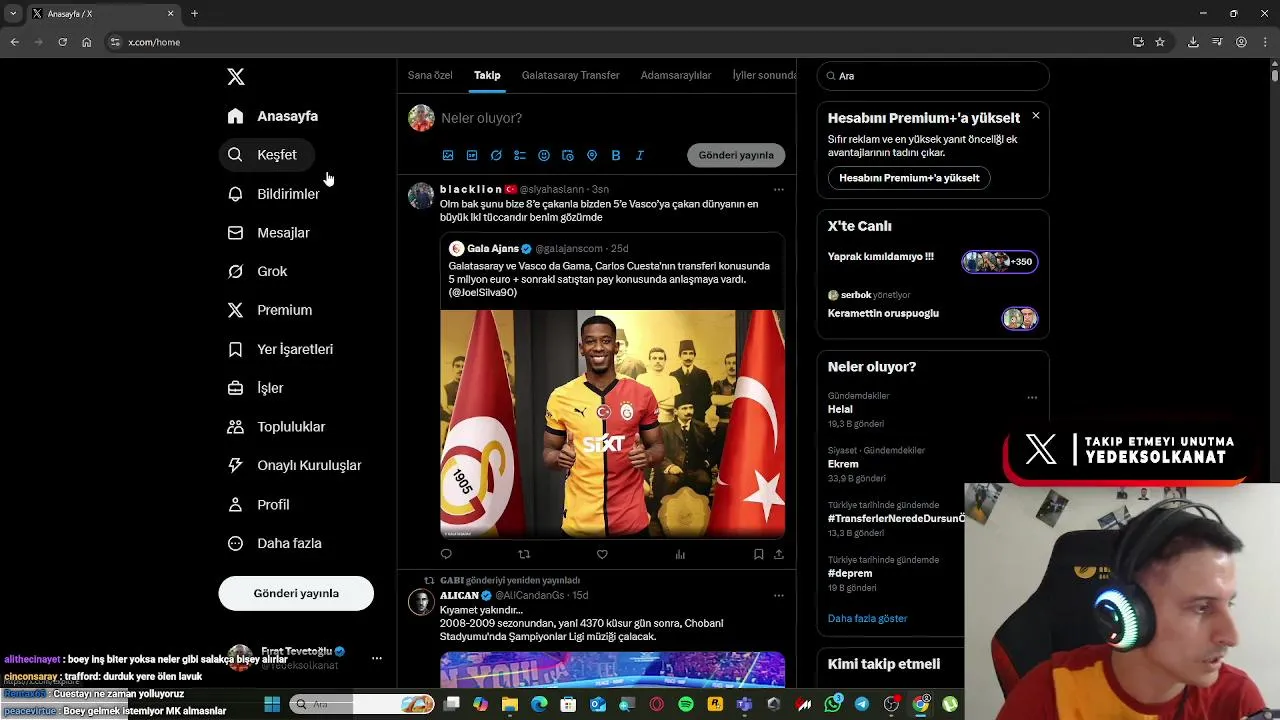Screen dimensions: 1280x720
Task: Expand the Daha fazla menu
Action: coord(275,543)
